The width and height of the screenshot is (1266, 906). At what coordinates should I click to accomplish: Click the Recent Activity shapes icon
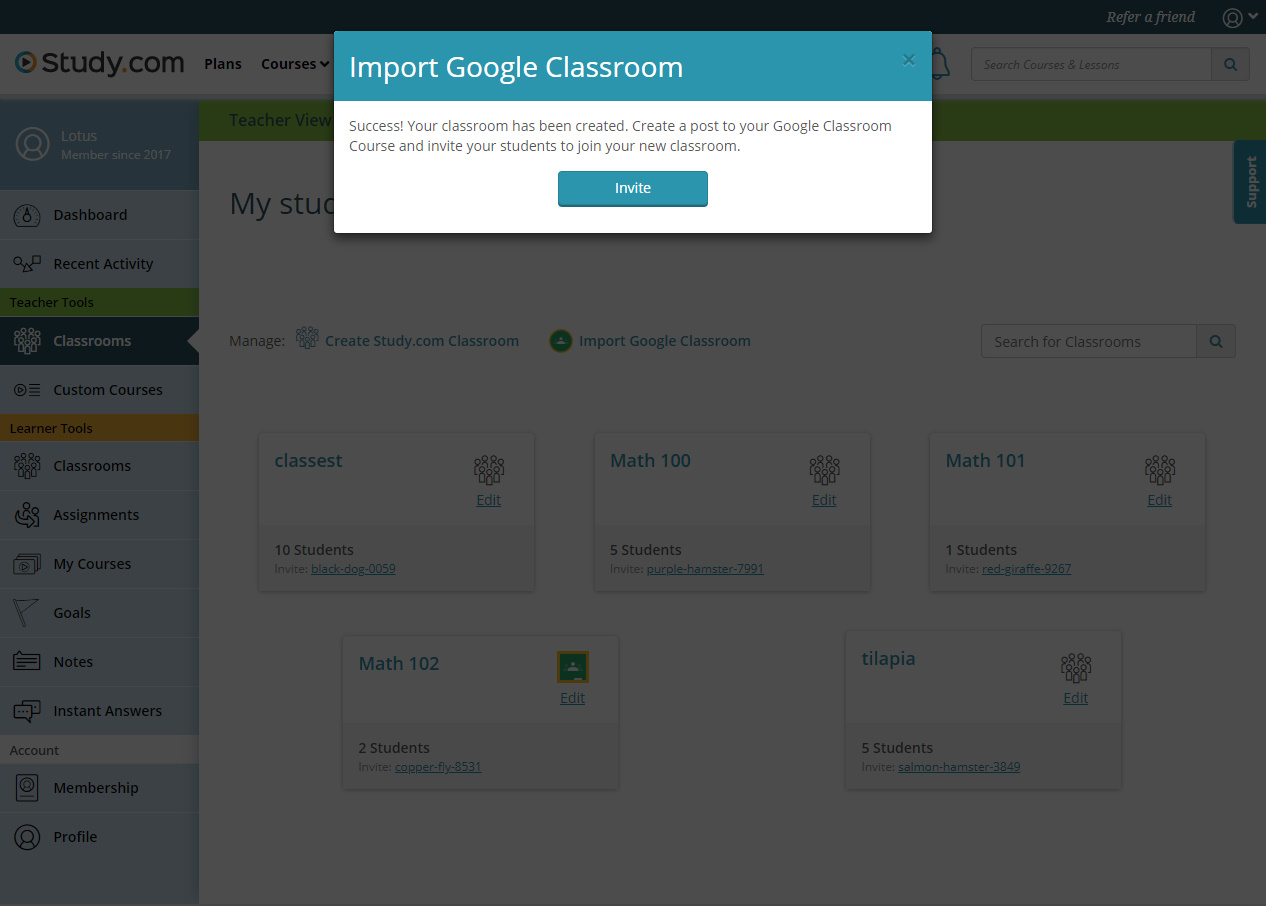27,264
